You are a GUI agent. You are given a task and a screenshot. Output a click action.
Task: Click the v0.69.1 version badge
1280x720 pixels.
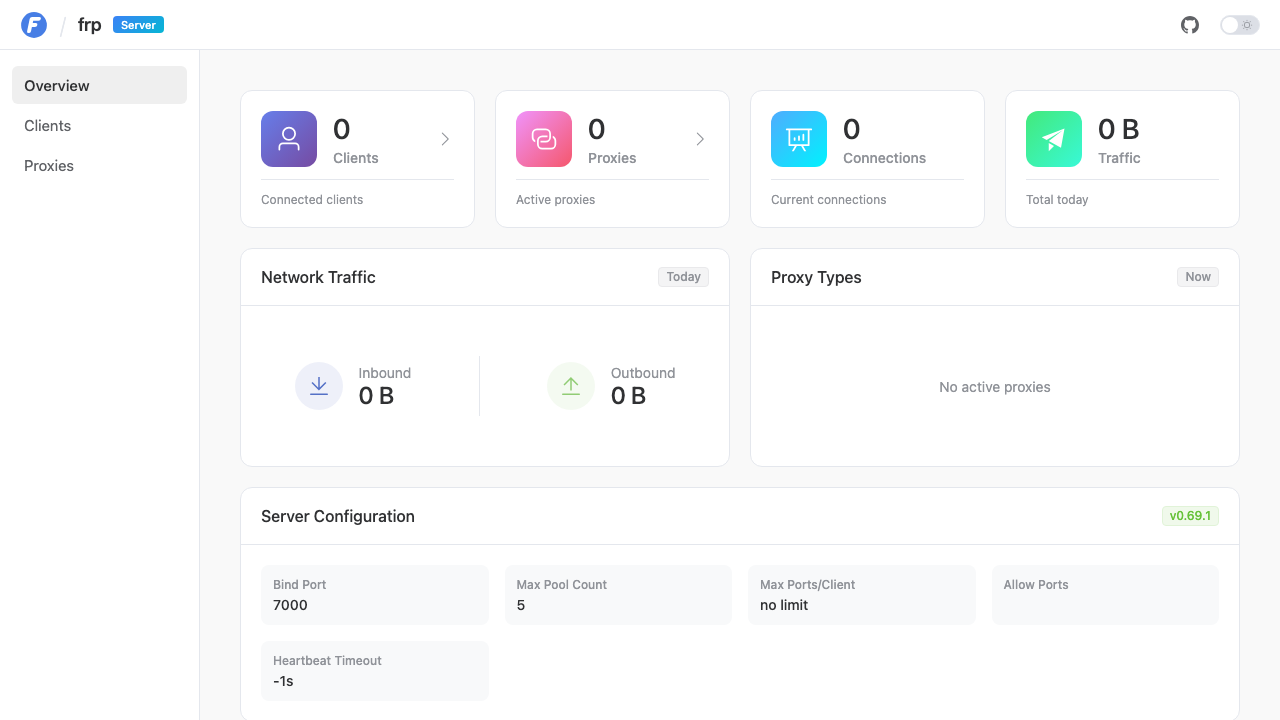pyautogui.click(x=1190, y=516)
